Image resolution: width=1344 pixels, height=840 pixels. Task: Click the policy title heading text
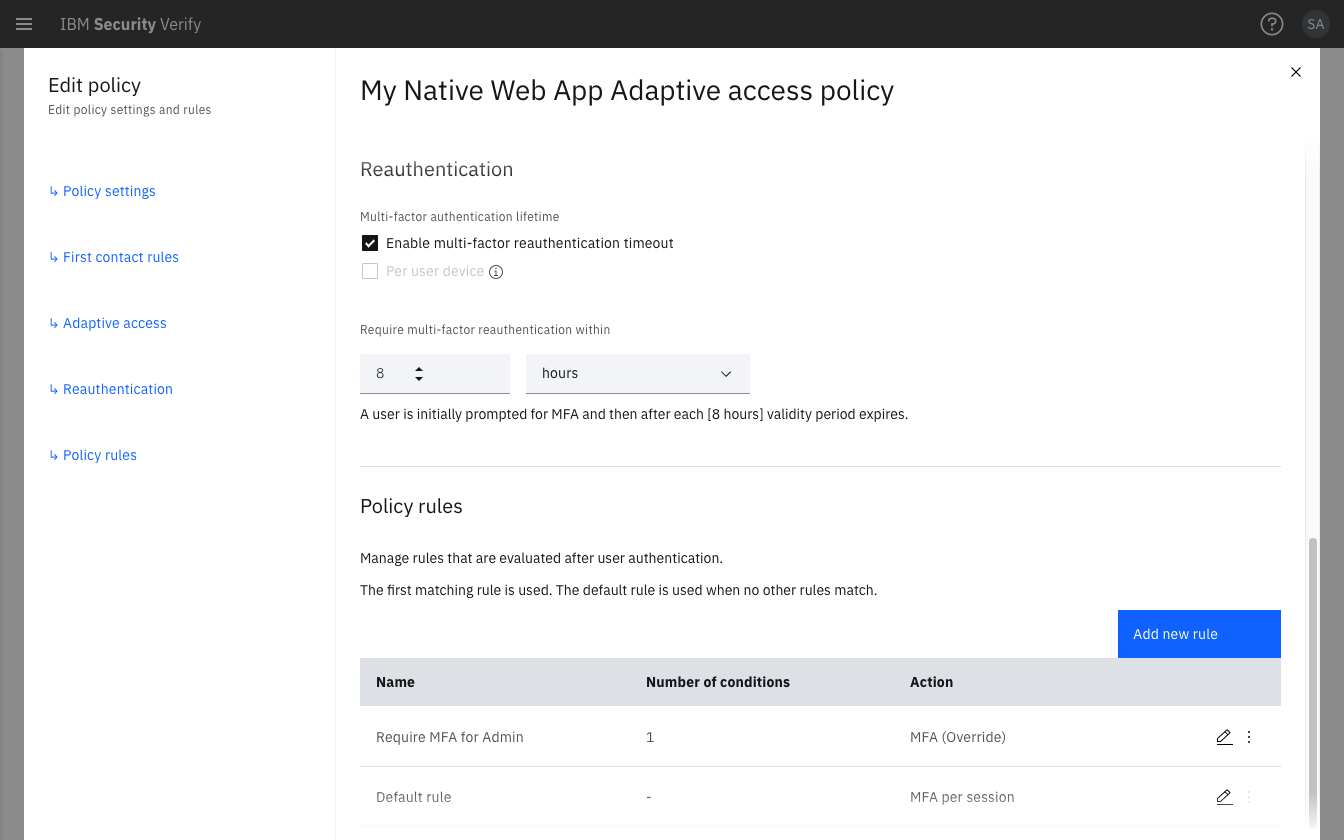click(627, 90)
